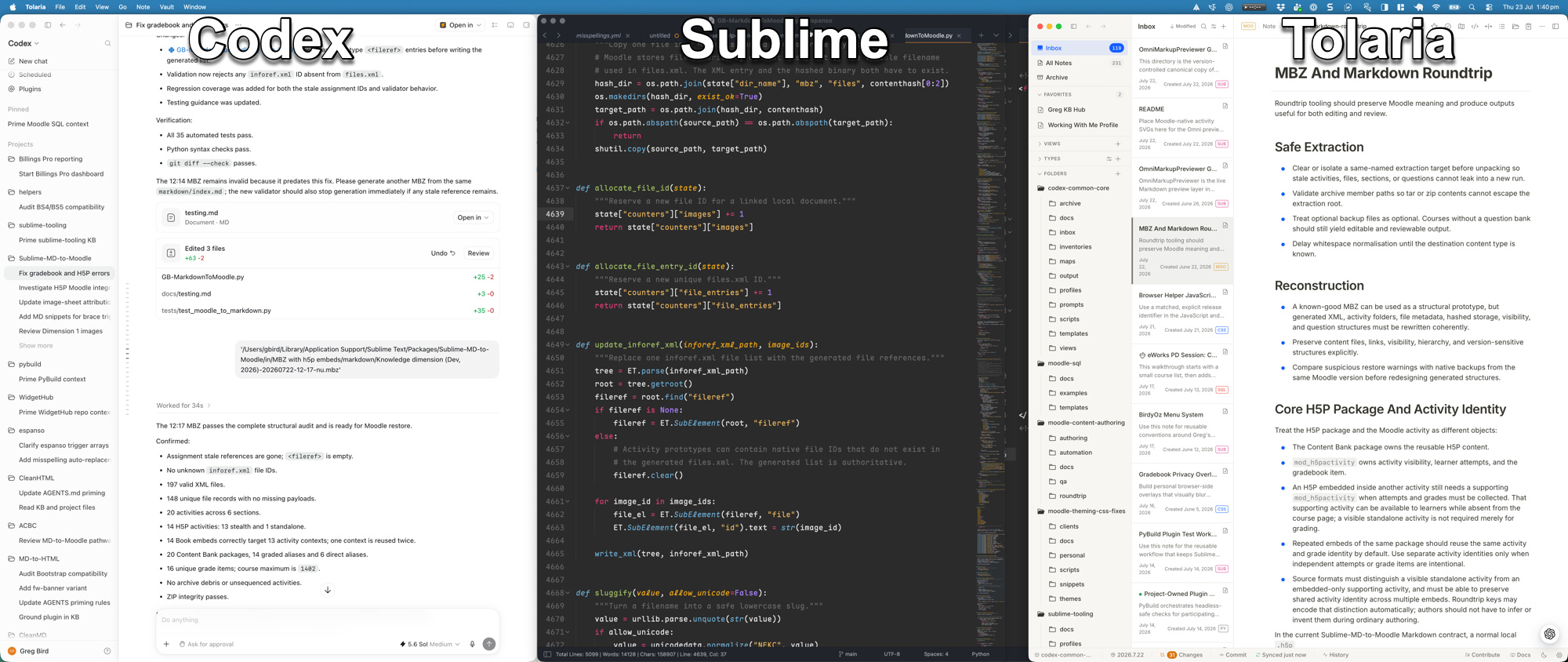
Task: Toggle 'Ask for approval' mode
Action: 206,644
